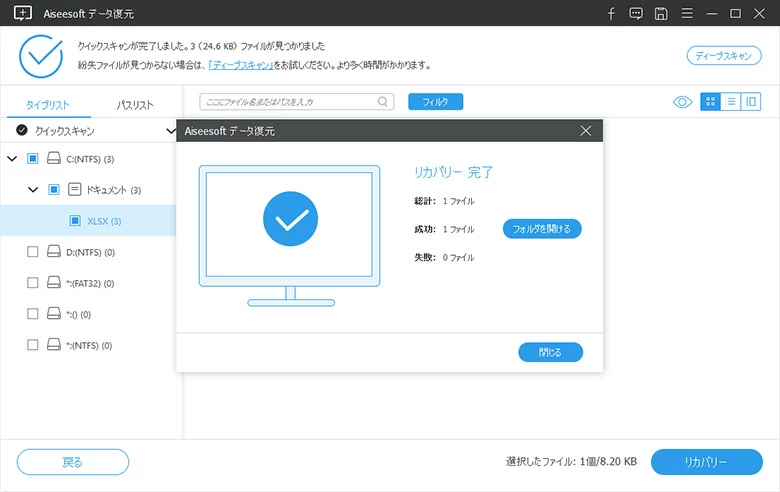The image size is (780, 492).
Task: Check the *:(FAT32) drive checkbox
Action: click(x=33, y=283)
